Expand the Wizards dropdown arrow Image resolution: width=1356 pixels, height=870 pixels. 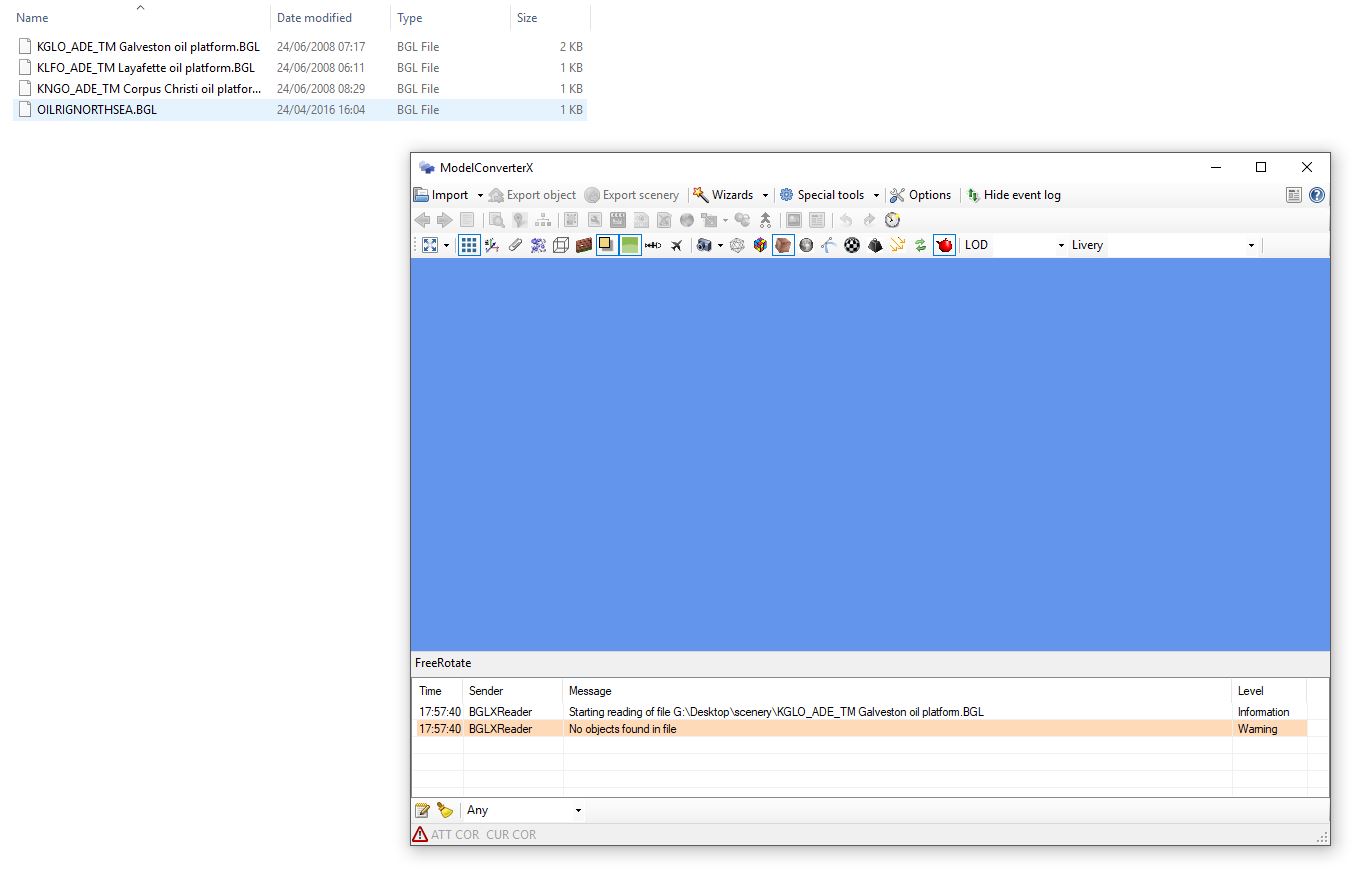pos(766,195)
